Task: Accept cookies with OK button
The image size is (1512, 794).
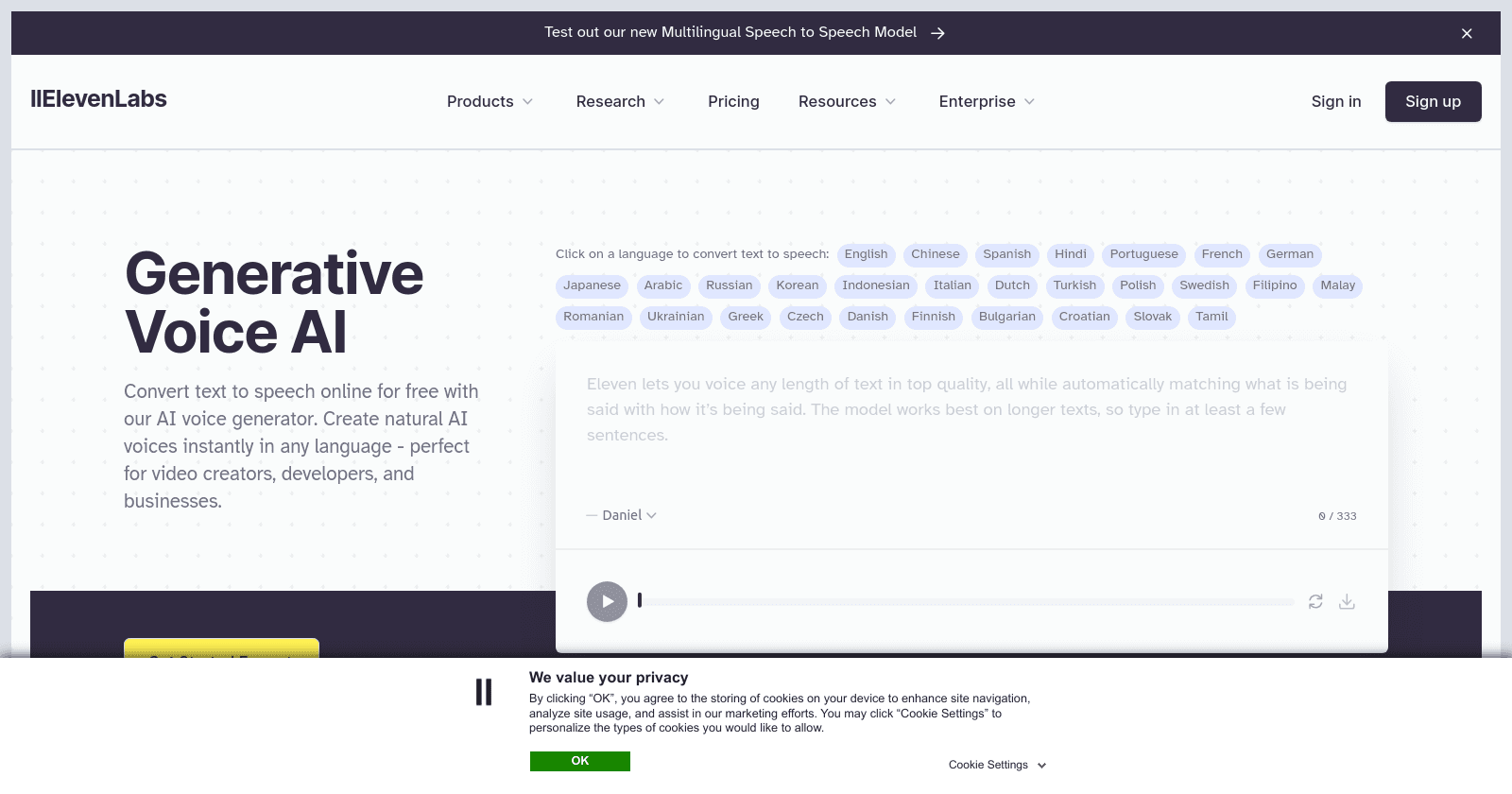Action: 580,761
